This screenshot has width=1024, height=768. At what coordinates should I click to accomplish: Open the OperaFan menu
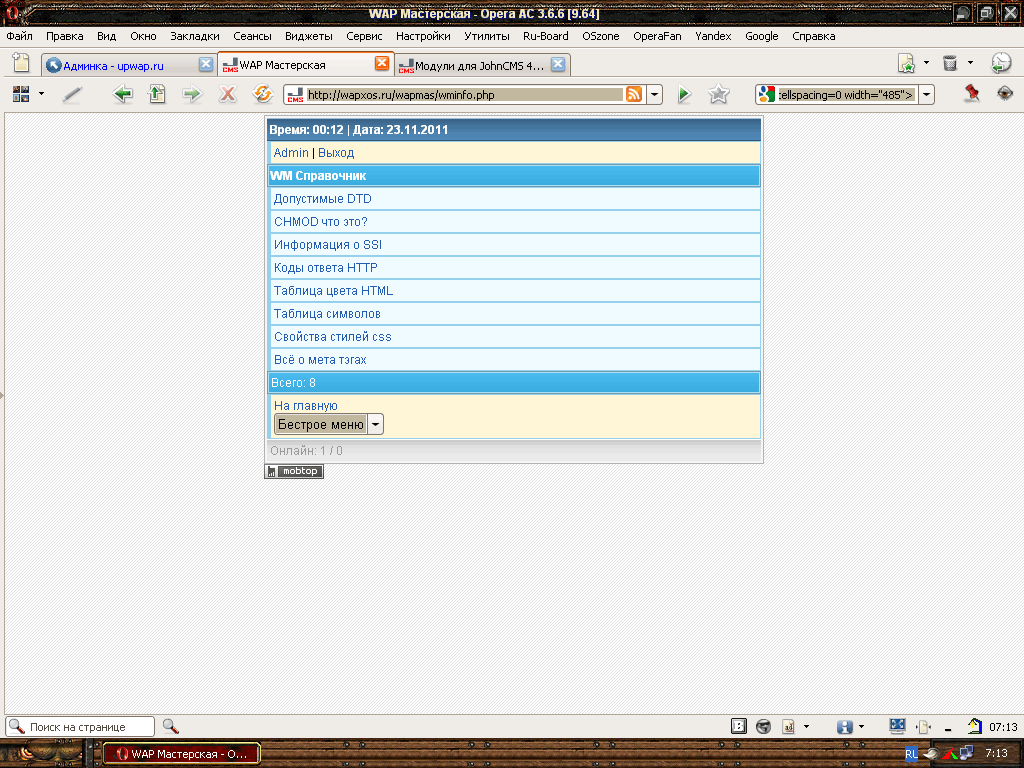[657, 36]
